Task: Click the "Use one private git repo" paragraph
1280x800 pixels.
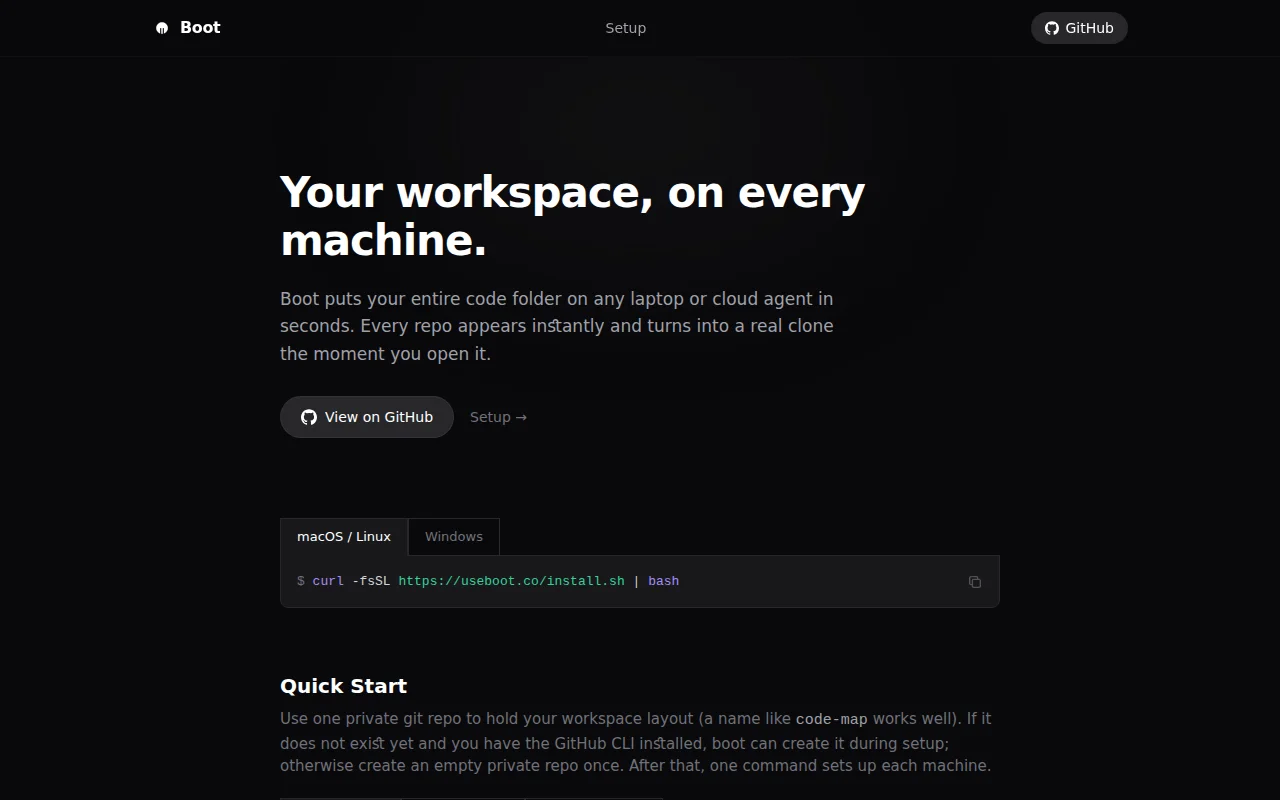Action: pos(636,742)
